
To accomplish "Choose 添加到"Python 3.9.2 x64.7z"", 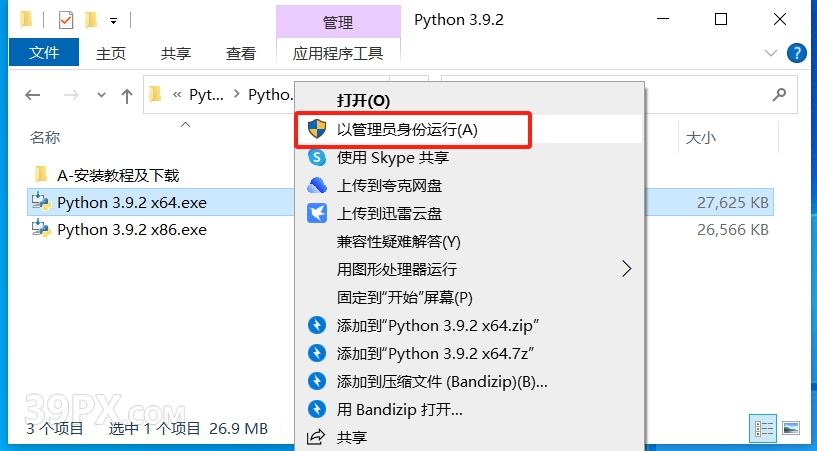I will pos(469,354).
